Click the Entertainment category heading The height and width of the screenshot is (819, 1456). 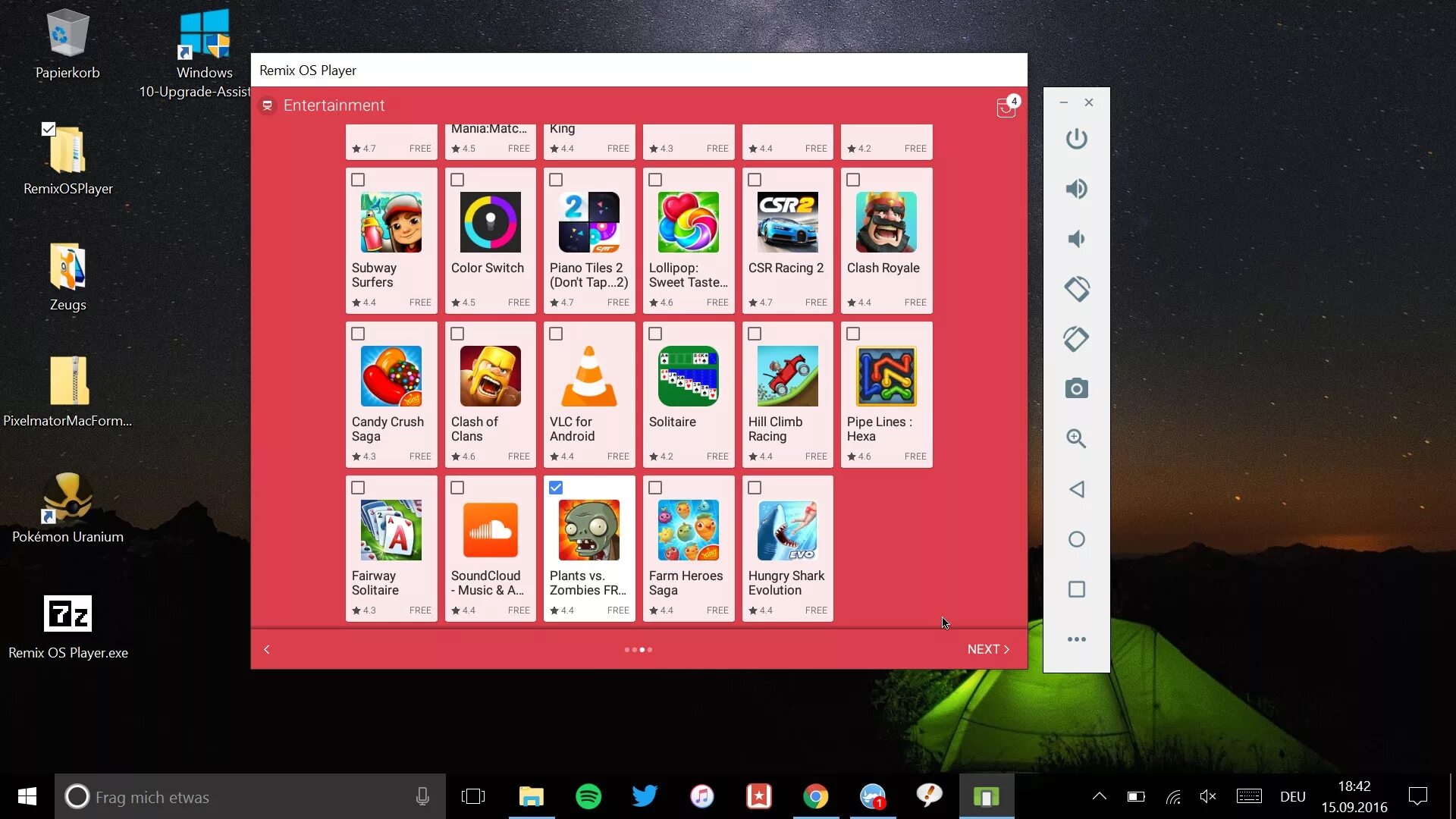pyautogui.click(x=334, y=105)
